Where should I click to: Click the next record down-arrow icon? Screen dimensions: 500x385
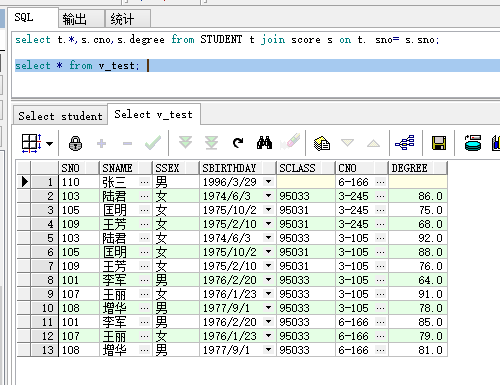tap(347, 143)
